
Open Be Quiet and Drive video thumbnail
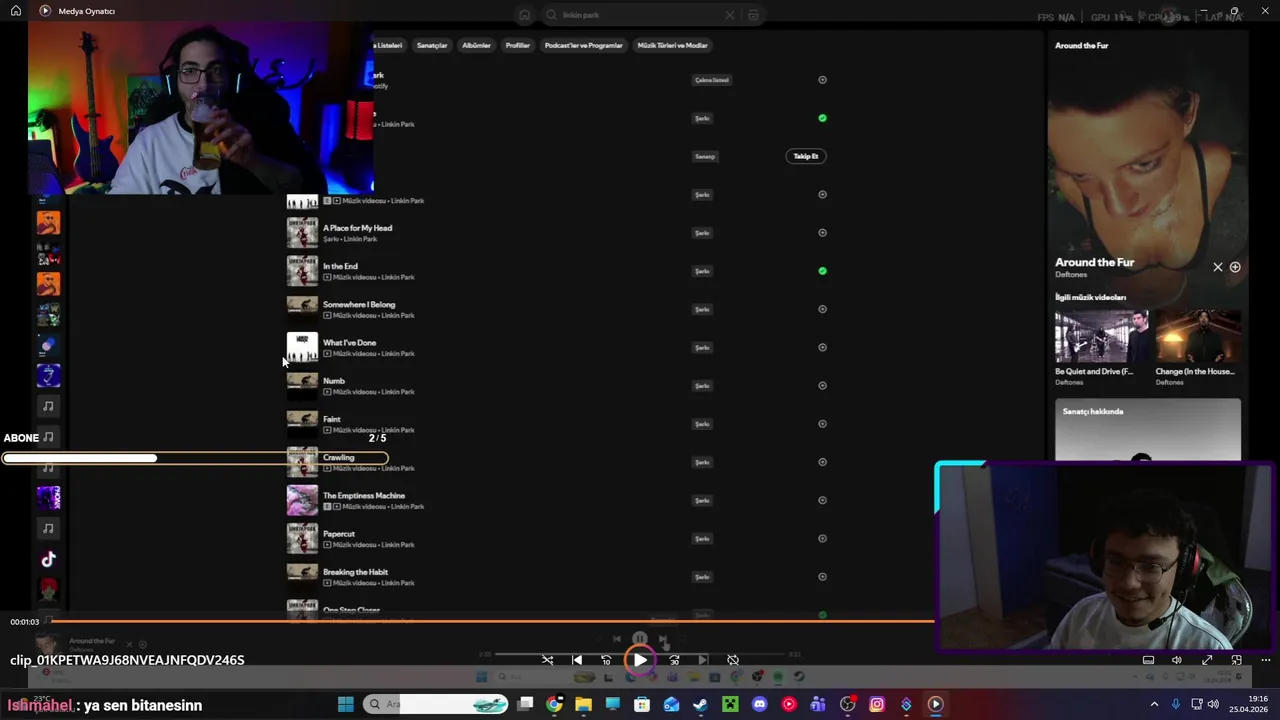click(x=1102, y=336)
